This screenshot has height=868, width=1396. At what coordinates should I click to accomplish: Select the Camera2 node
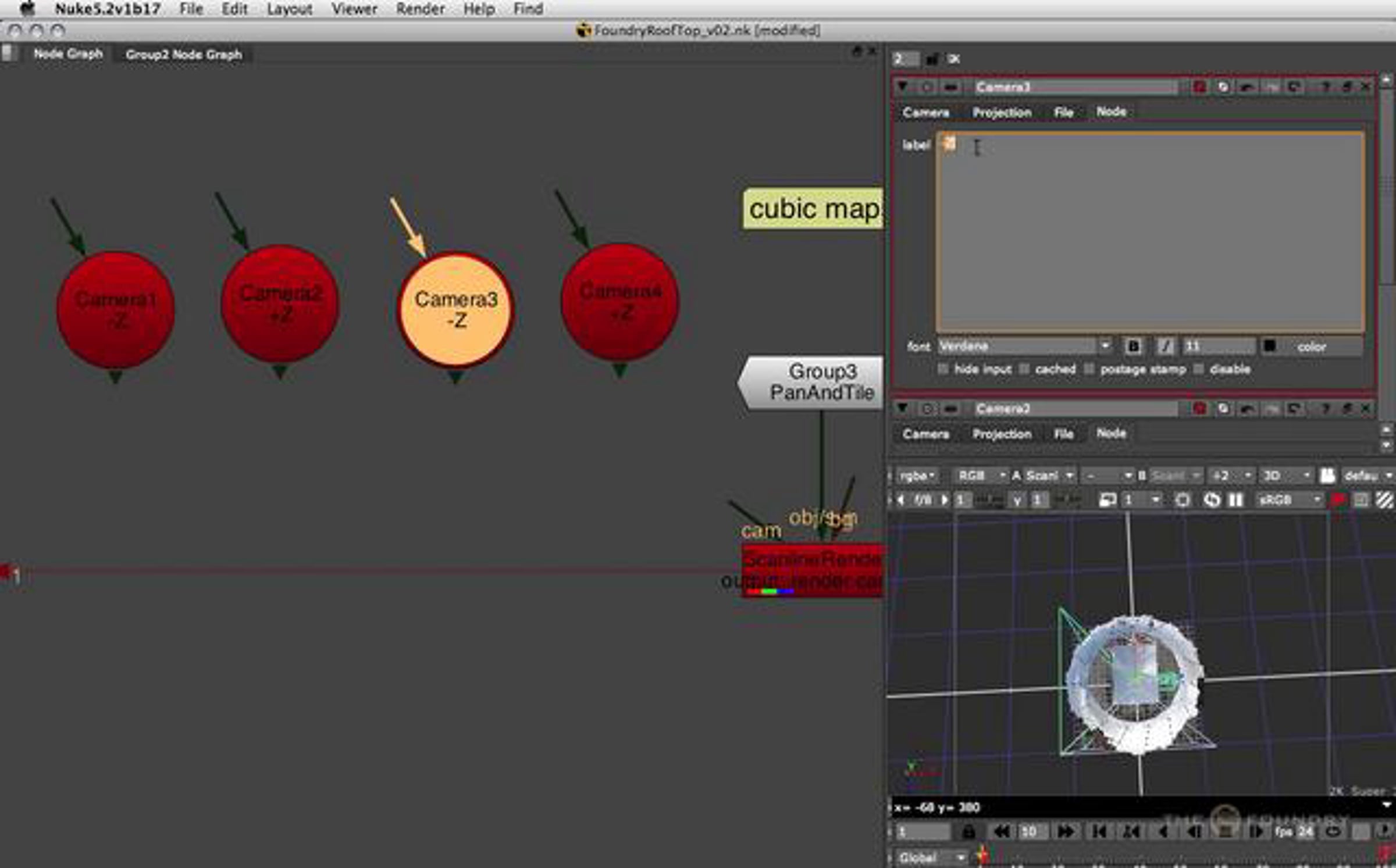[x=280, y=303]
